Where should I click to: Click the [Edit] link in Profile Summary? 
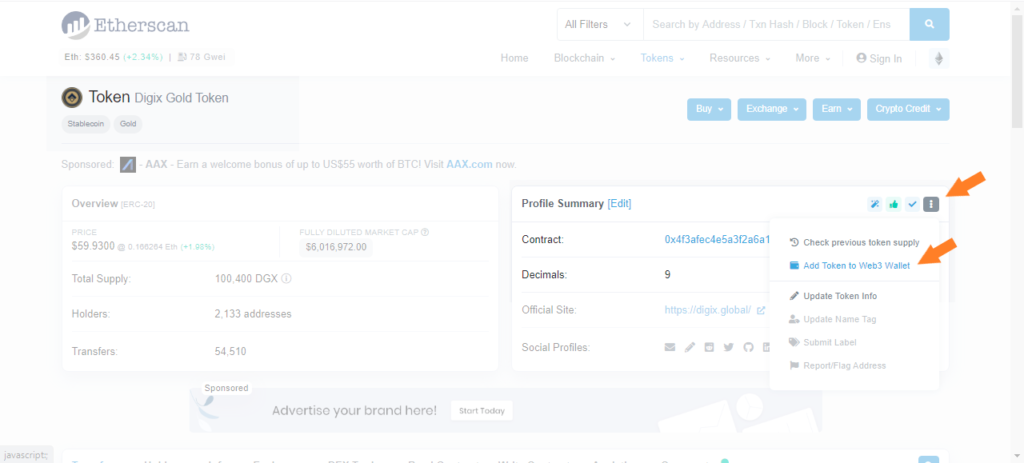619,204
